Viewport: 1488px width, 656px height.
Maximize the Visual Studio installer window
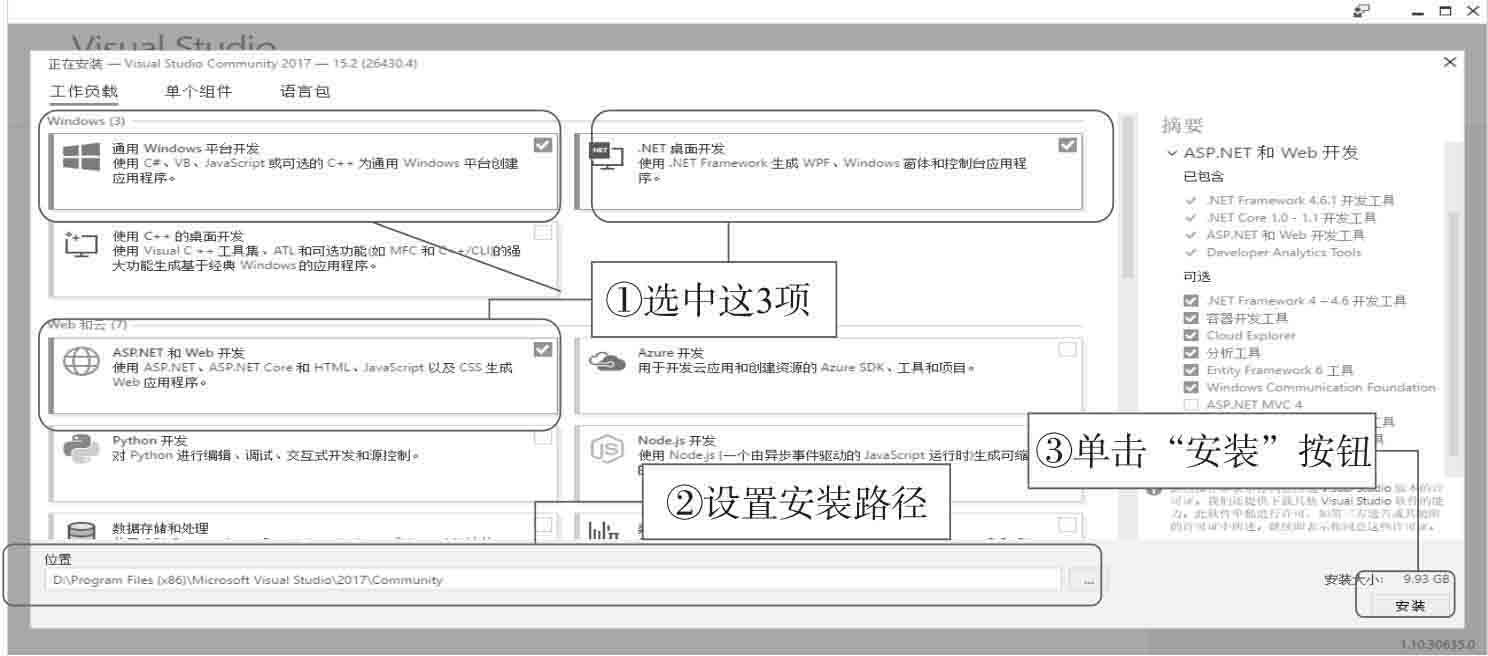coord(1446,10)
